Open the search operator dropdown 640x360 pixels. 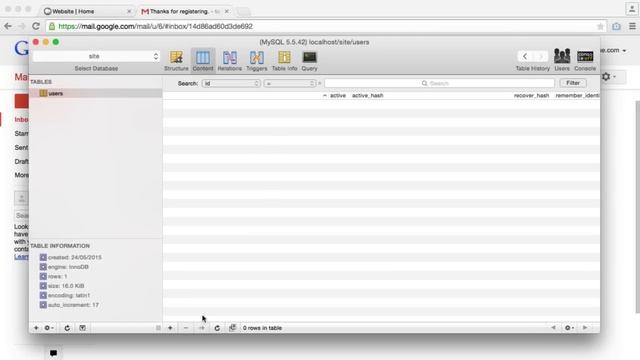click(289, 83)
